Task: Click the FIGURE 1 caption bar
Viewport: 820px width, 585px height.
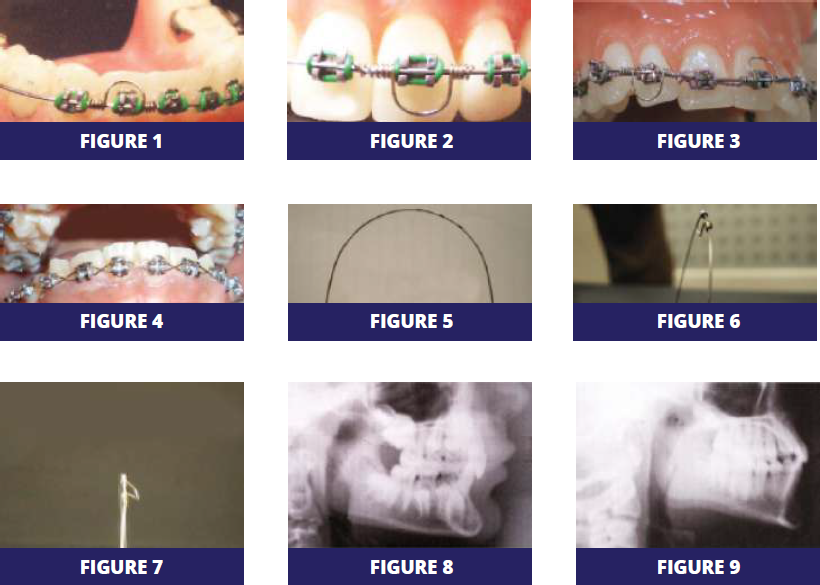Action: 122,141
